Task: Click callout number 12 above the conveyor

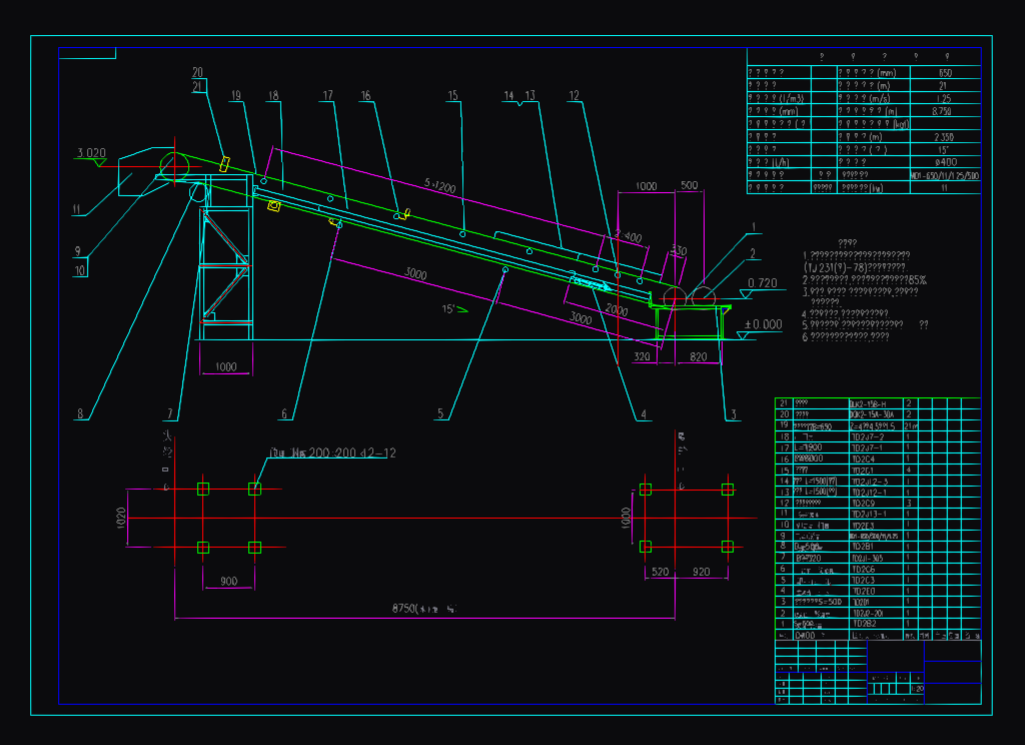Action: point(574,95)
